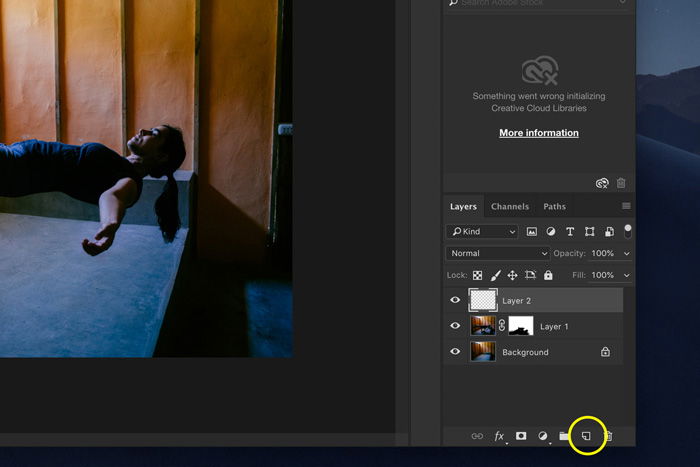700x467 pixels.
Task: Click the Fill percentage field
Action: pos(602,275)
